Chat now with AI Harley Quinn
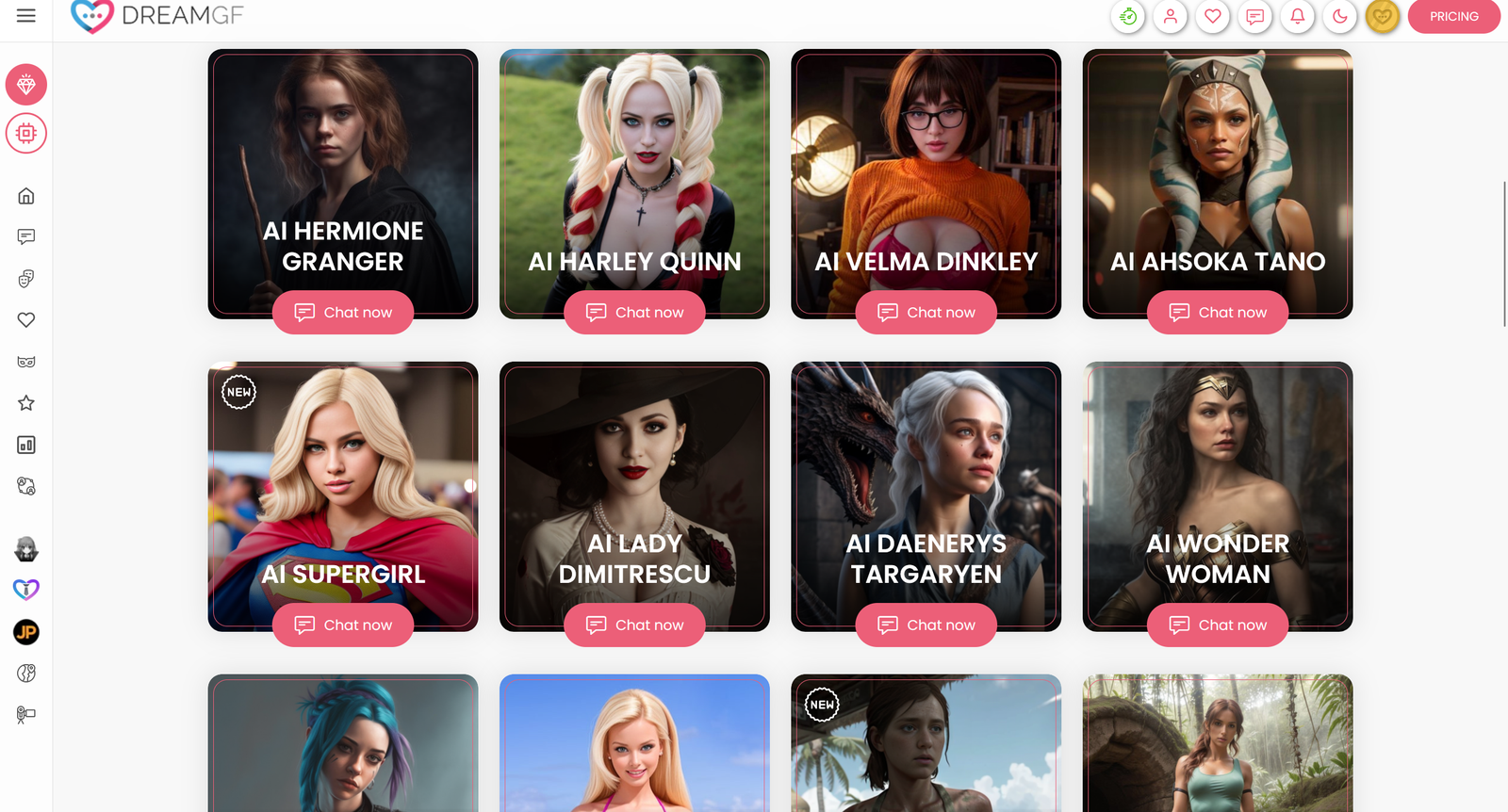This screenshot has width=1508, height=812. [634, 313]
